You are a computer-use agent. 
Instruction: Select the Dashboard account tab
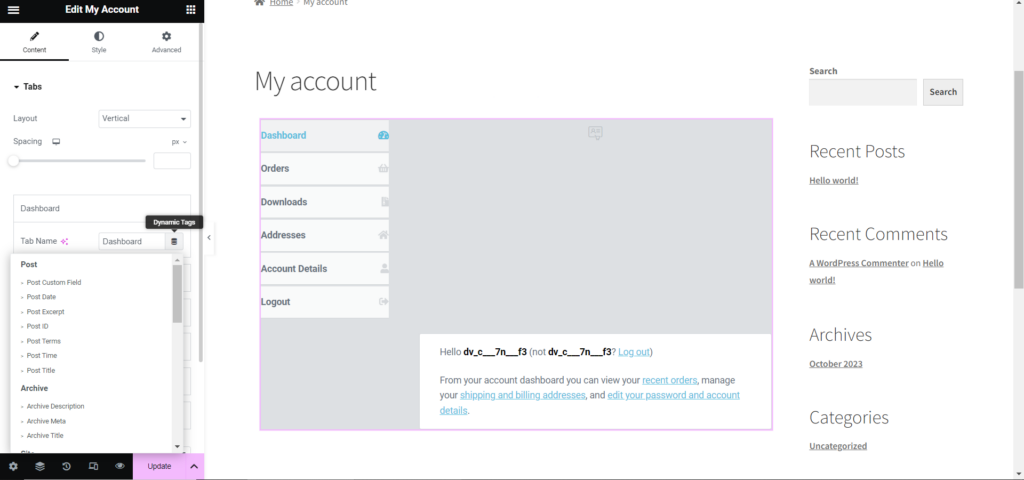pyautogui.click(x=325, y=136)
